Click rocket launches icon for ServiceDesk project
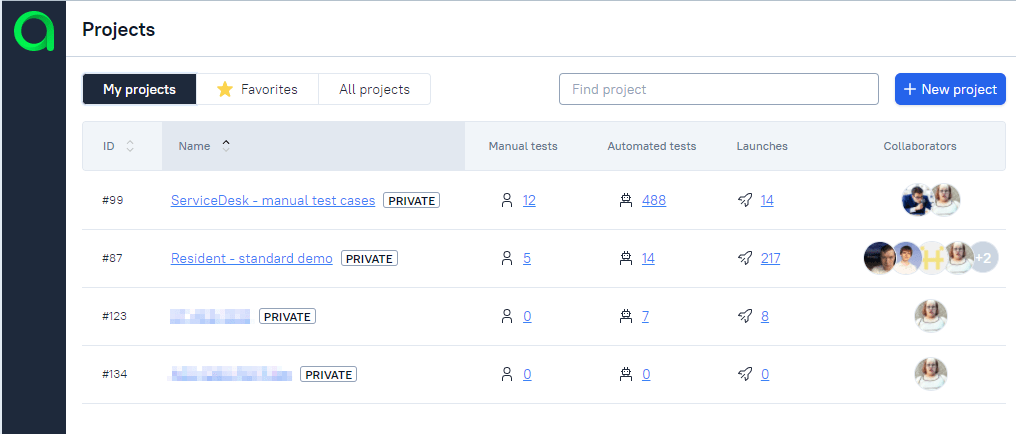This screenshot has width=1016, height=434. pyautogui.click(x=745, y=200)
